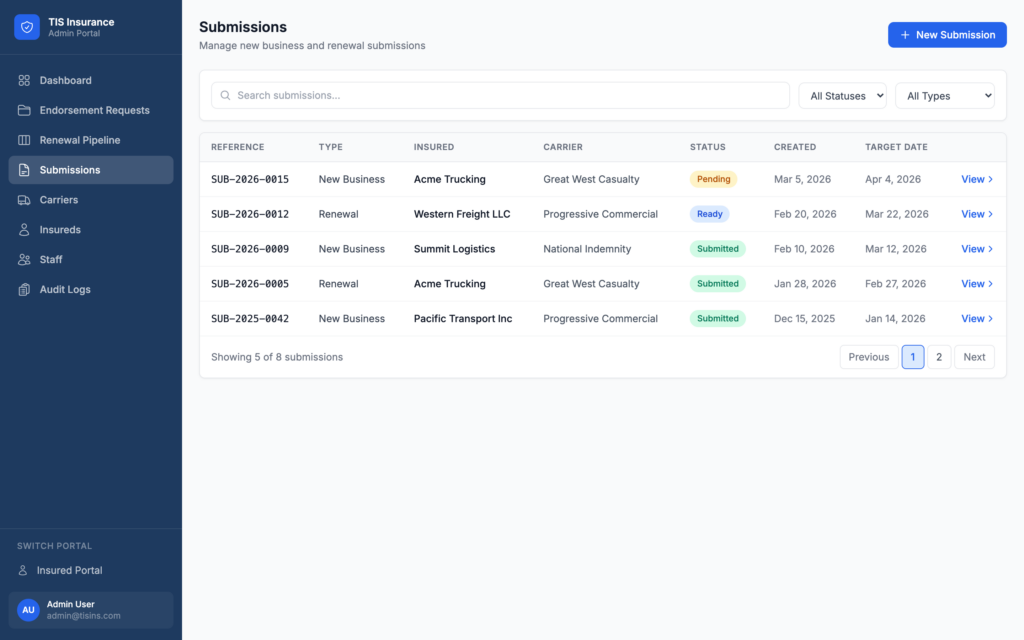Go to the Next page

tap(974, 357)
